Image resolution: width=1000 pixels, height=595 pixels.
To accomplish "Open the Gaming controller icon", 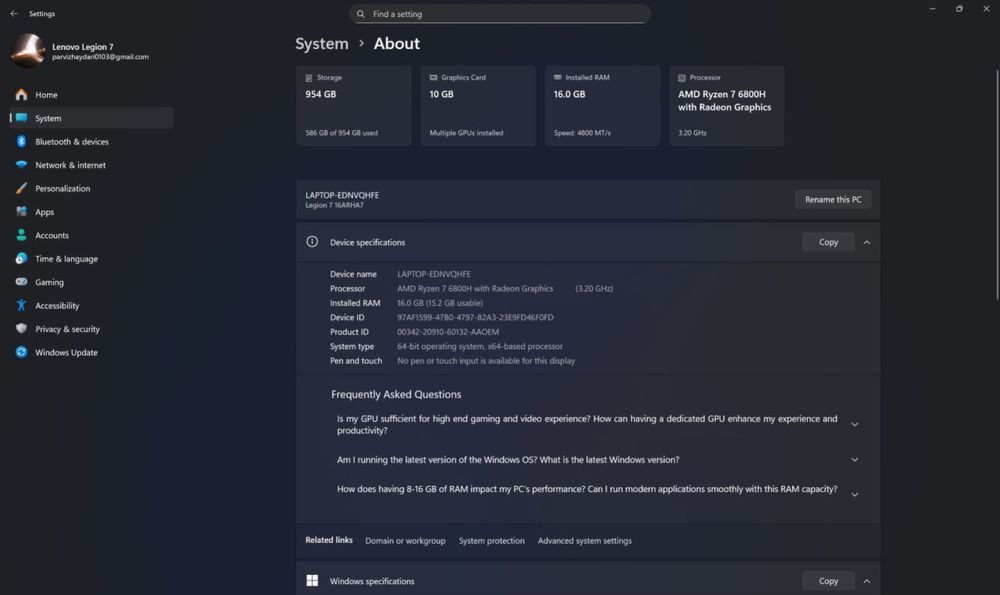I will pos(21,282).
